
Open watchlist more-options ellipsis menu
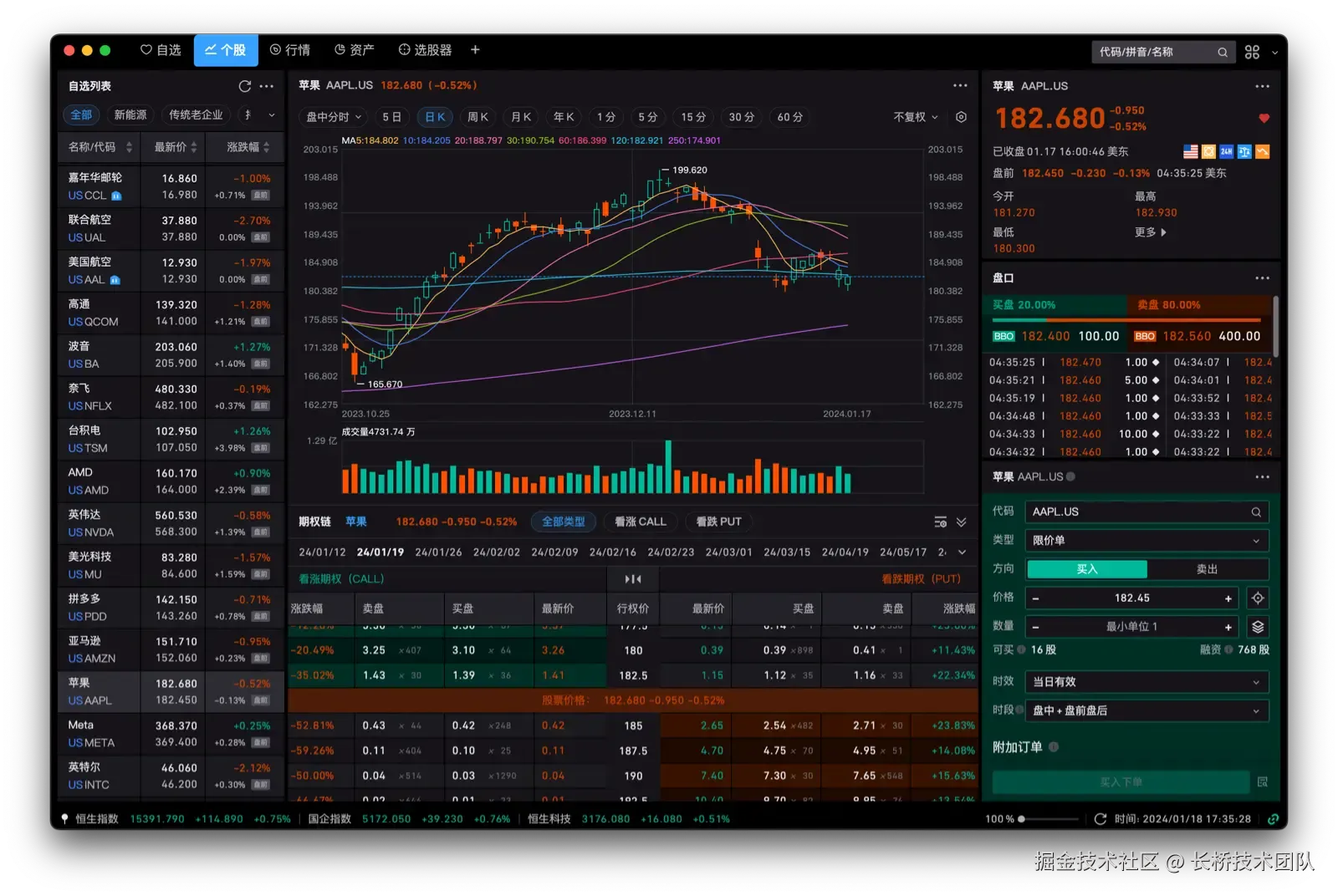tap(267, 86)
